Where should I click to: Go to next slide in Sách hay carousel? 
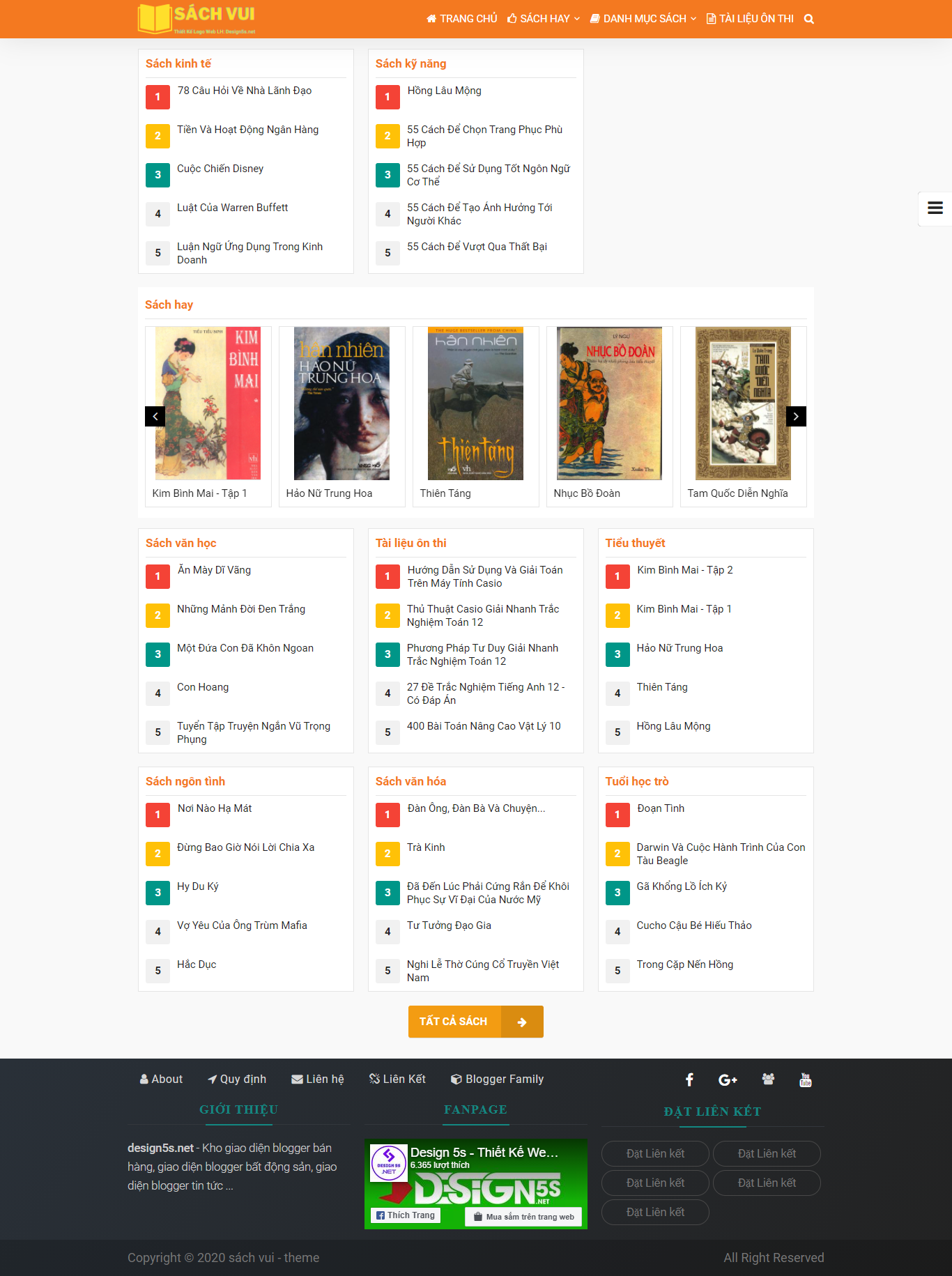(796, 416)
